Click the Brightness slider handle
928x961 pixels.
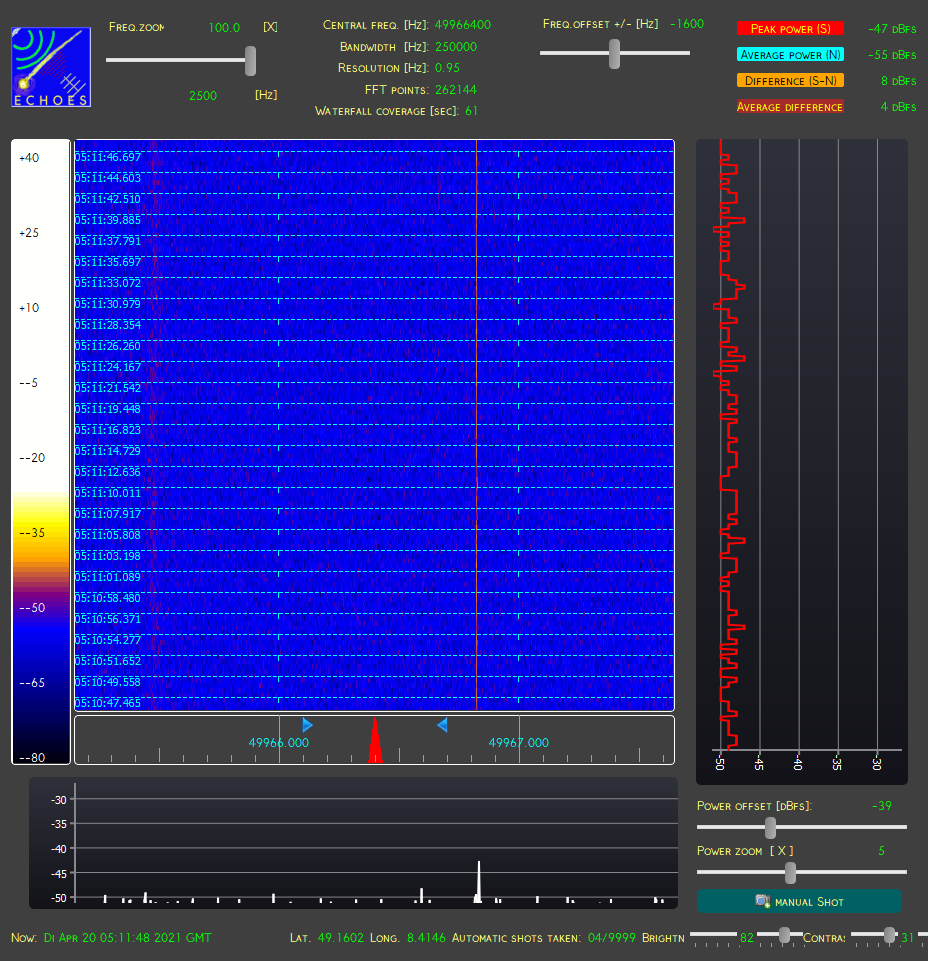pyautogui.click(x=784, y=935)
